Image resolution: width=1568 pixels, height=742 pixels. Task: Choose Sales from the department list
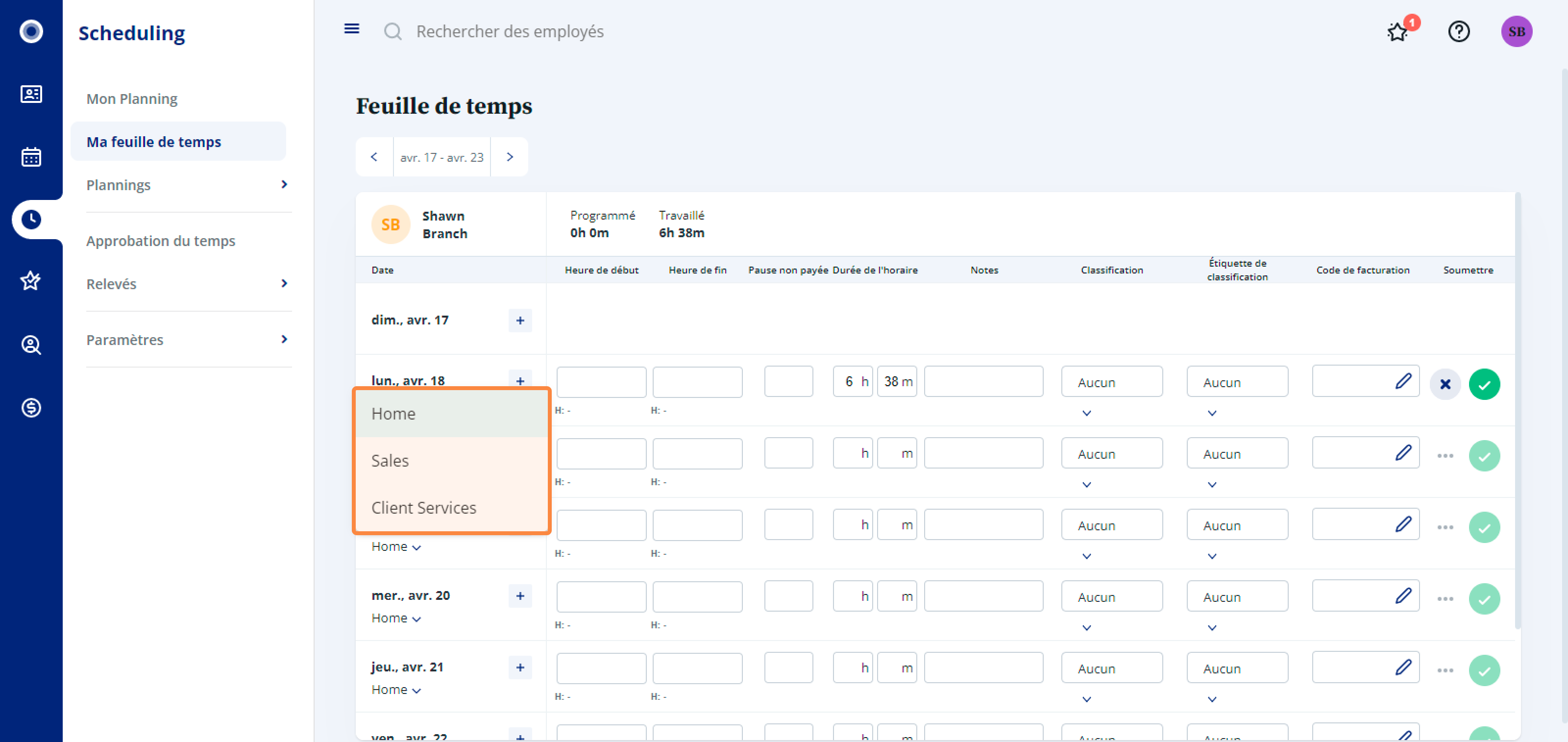(452, 460)
